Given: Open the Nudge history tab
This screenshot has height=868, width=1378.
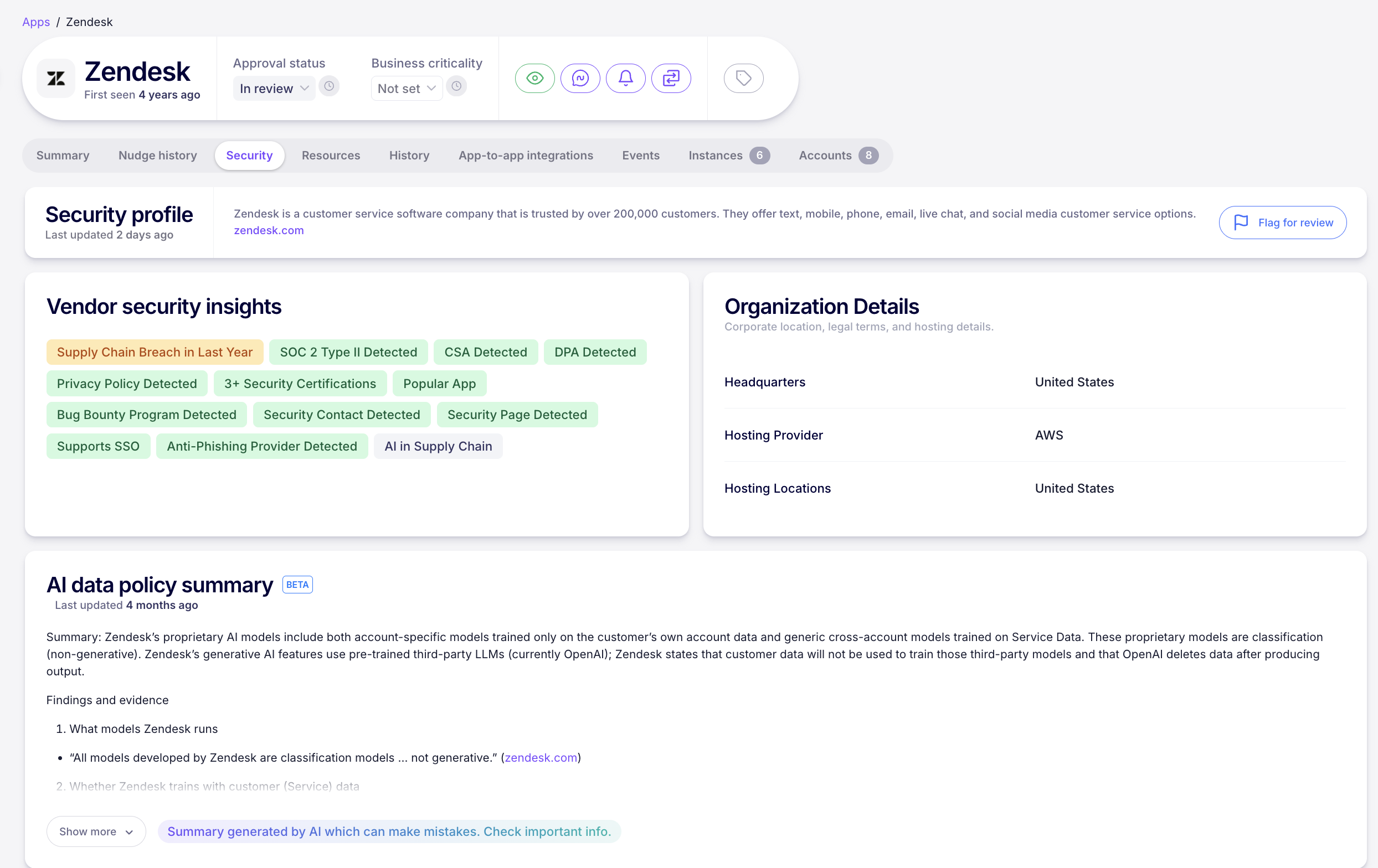Looking at the screenshot, I should click(x=157, y=155).
